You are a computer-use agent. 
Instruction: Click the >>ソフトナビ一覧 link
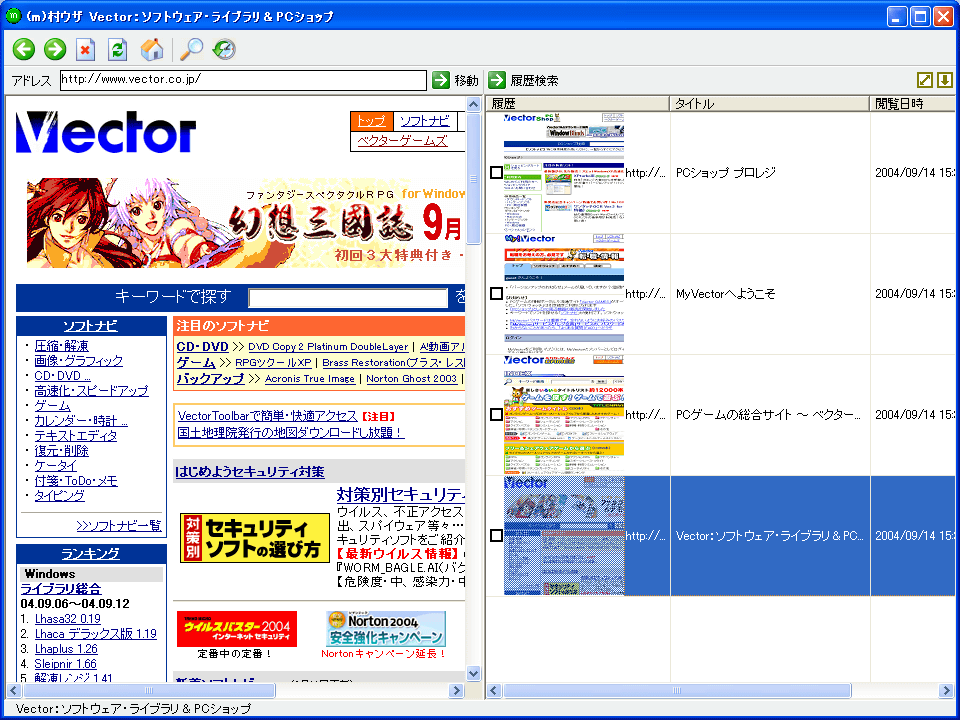pos(119,525)
